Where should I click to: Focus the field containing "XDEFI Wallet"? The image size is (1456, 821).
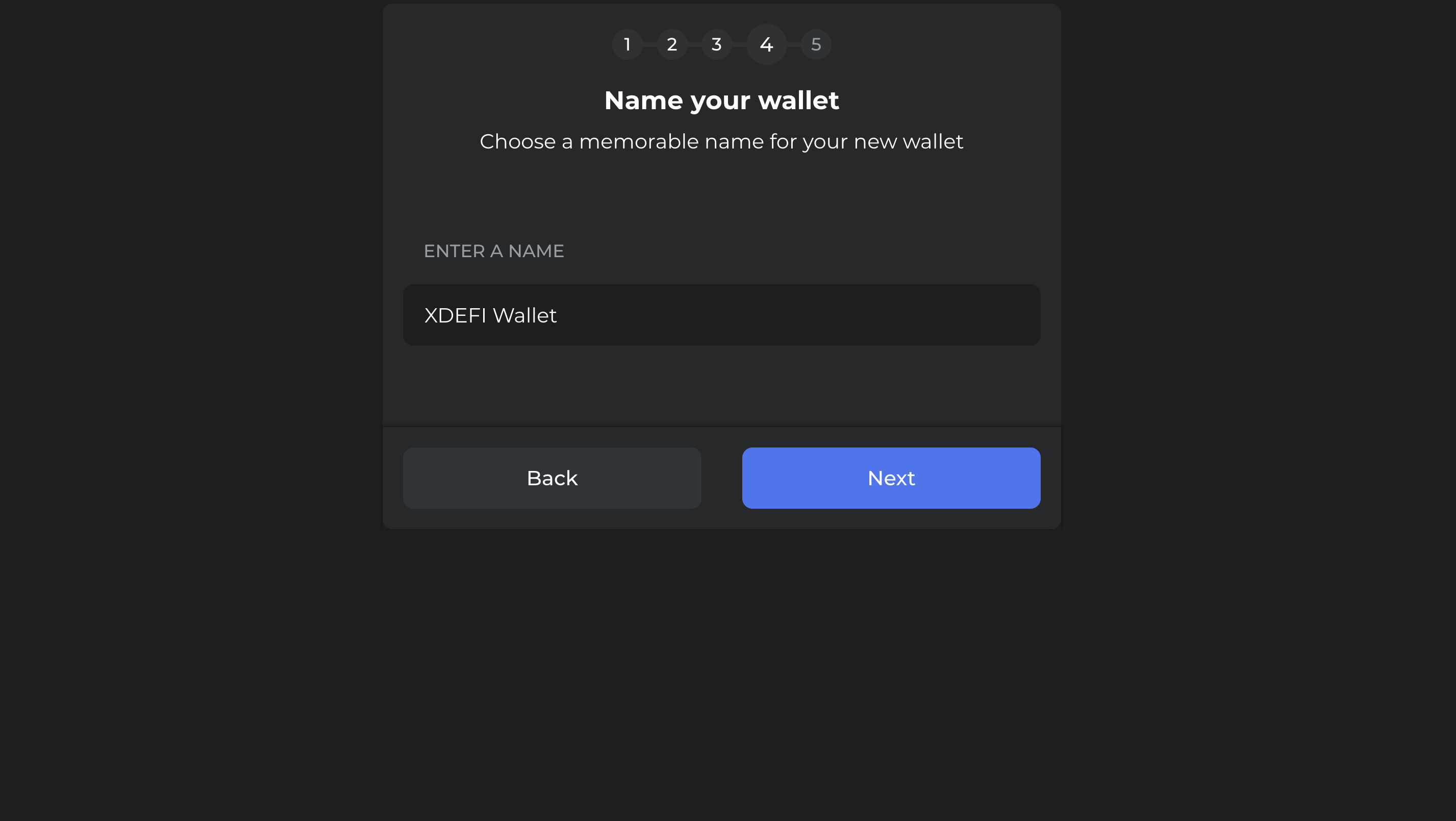[721, 315]
